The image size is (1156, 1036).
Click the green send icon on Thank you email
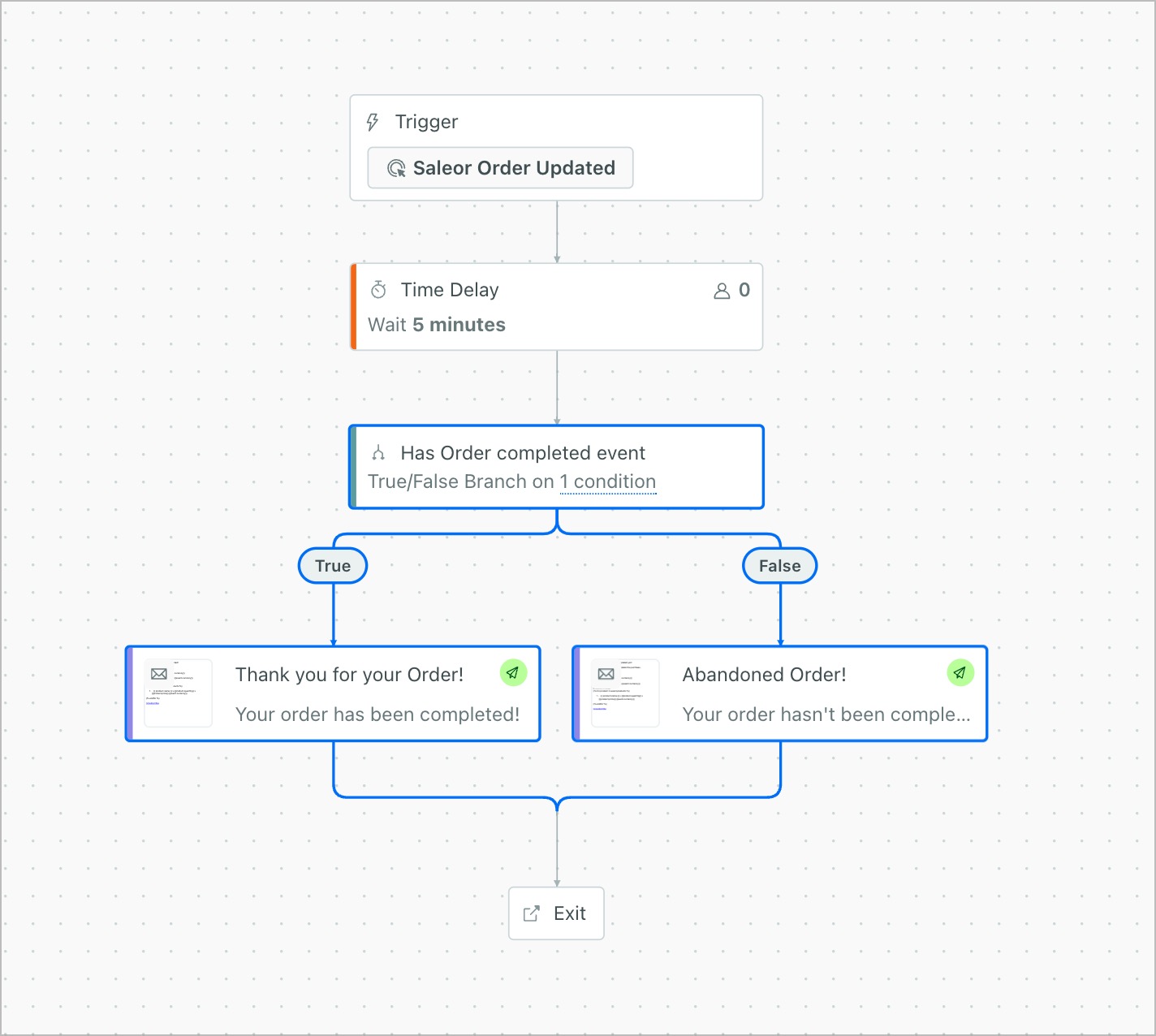click(513, 673)
